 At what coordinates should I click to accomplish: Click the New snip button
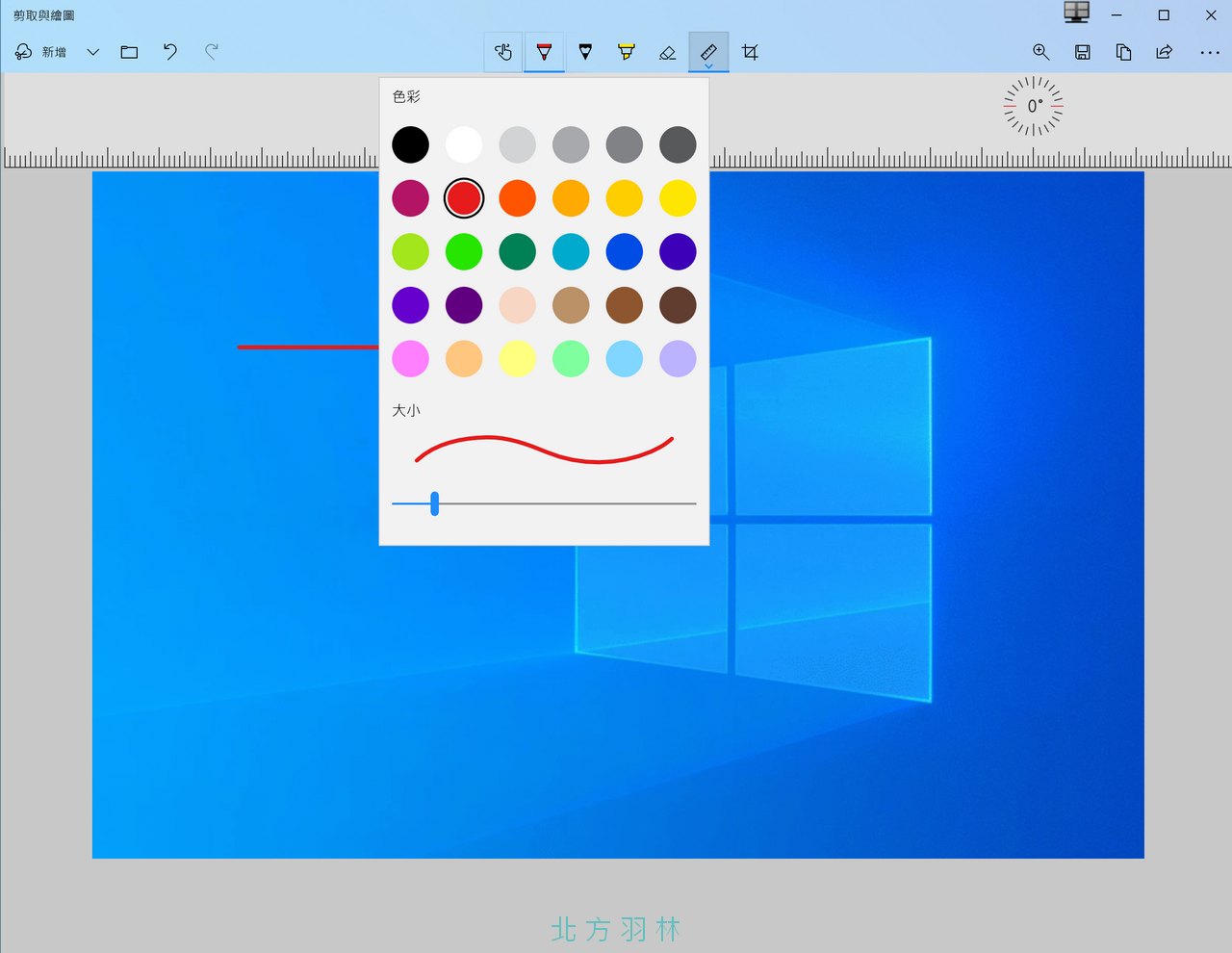[40, 52]
